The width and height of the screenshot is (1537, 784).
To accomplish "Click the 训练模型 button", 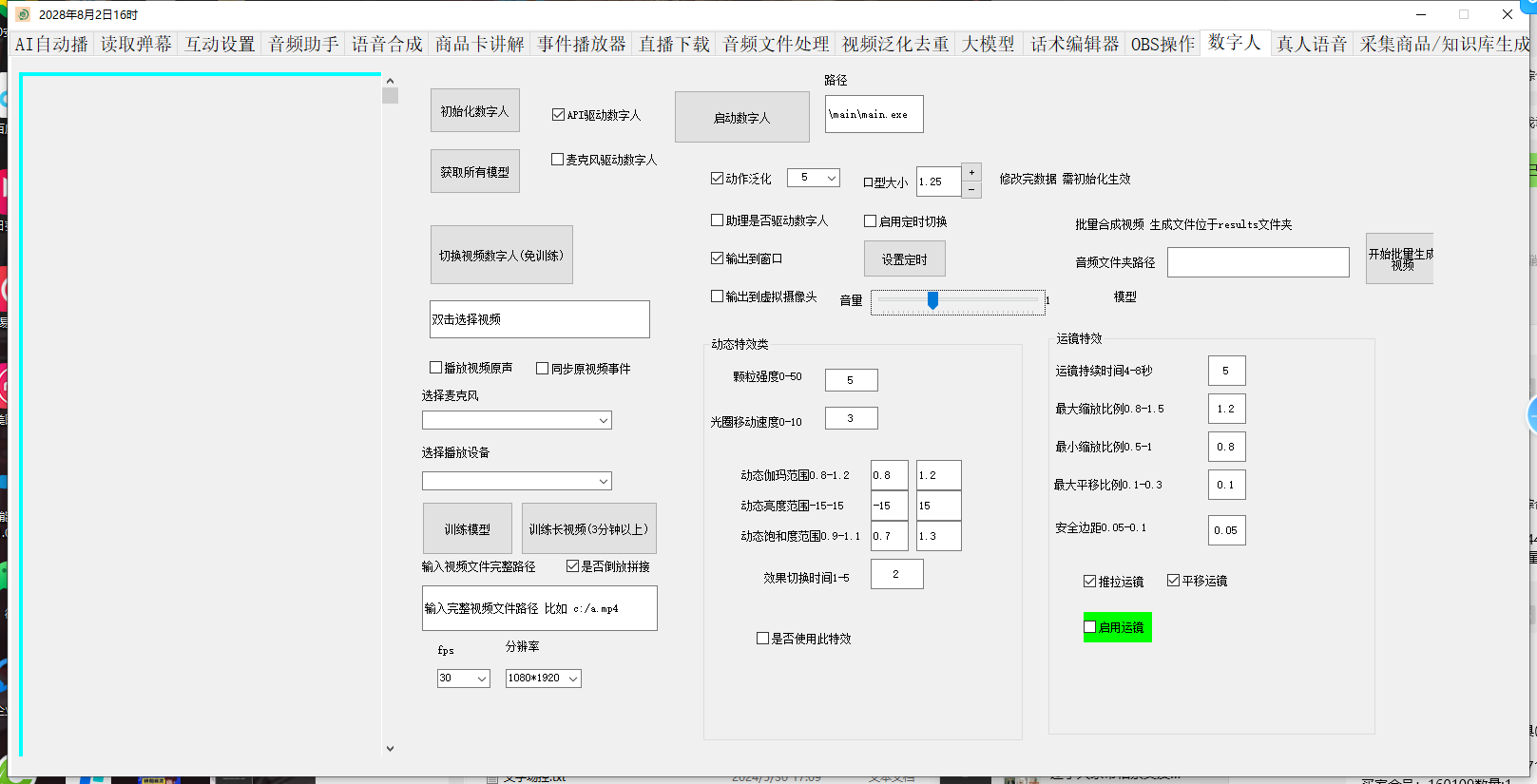I will (467, 529).
